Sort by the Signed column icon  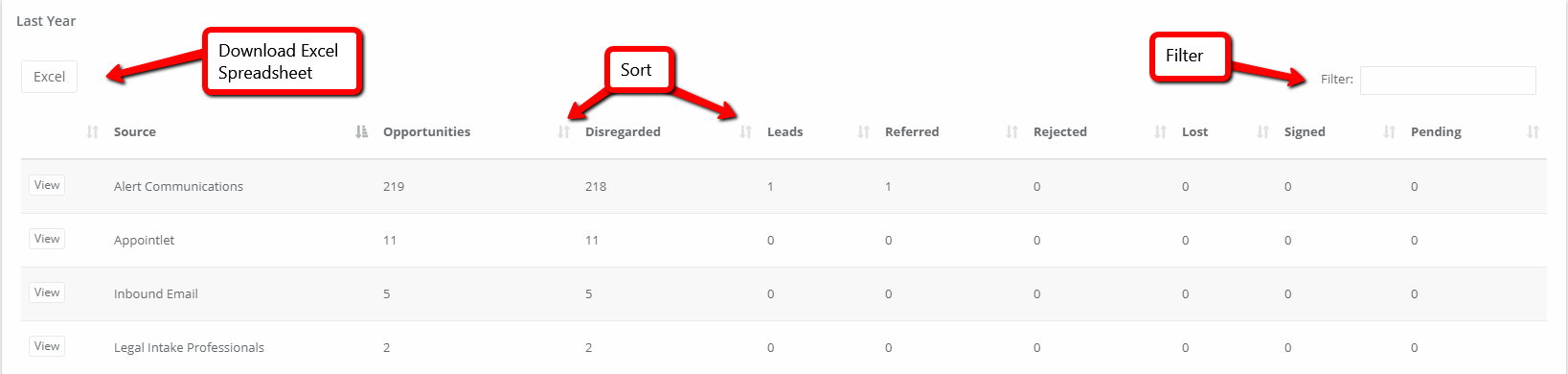[x=1389, y=131]
